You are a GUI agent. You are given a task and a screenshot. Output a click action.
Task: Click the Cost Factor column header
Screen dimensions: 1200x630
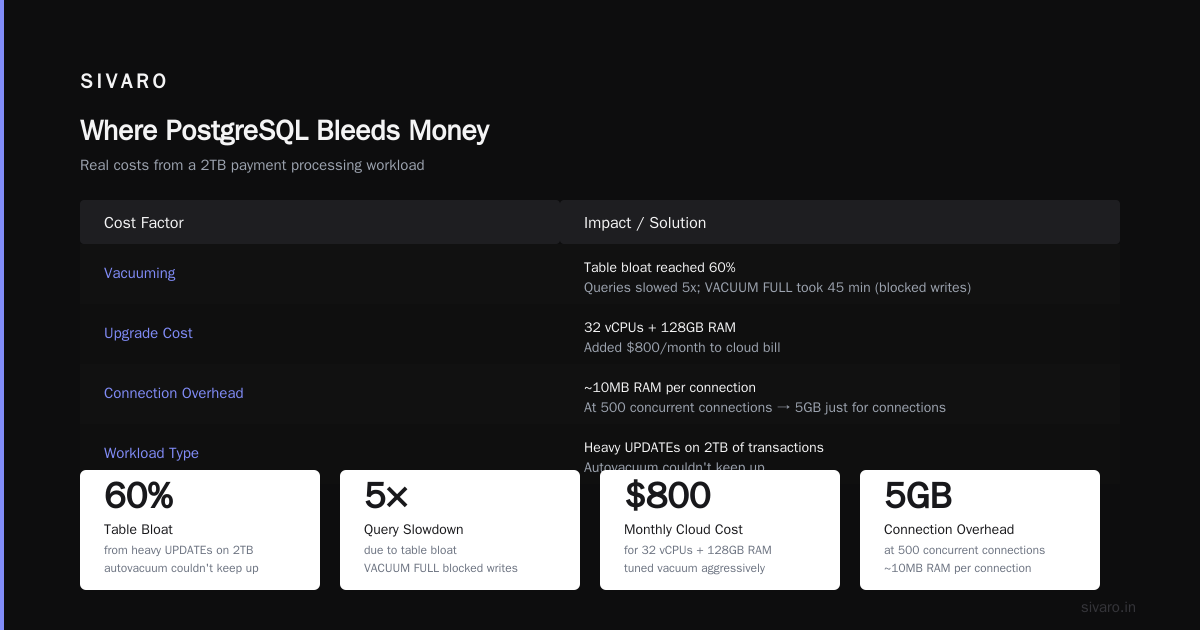144,223
